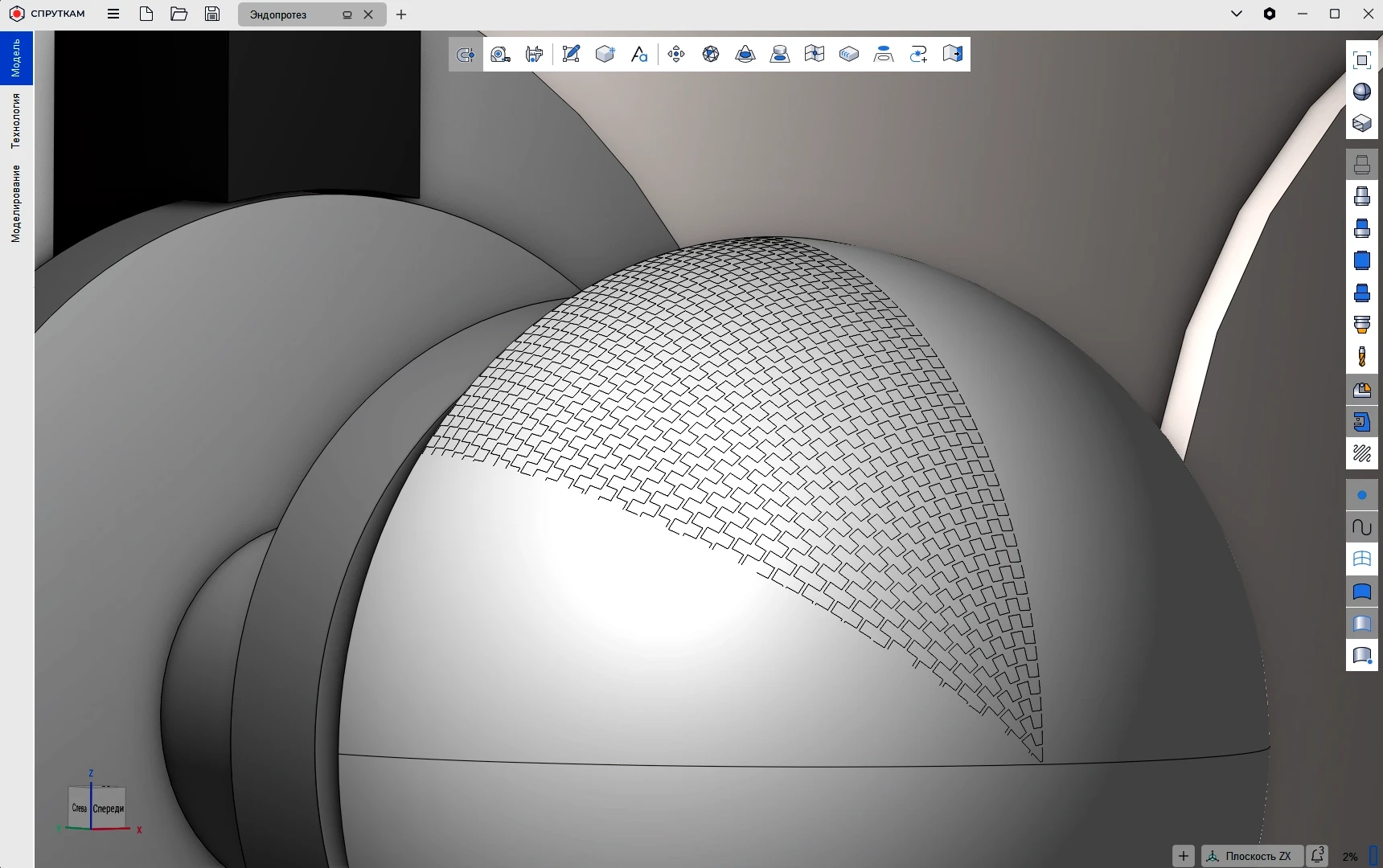The height and width of the screenshot is (868, 1383).
Task: Select the cone with blue base tool
Action: (745, 54)
